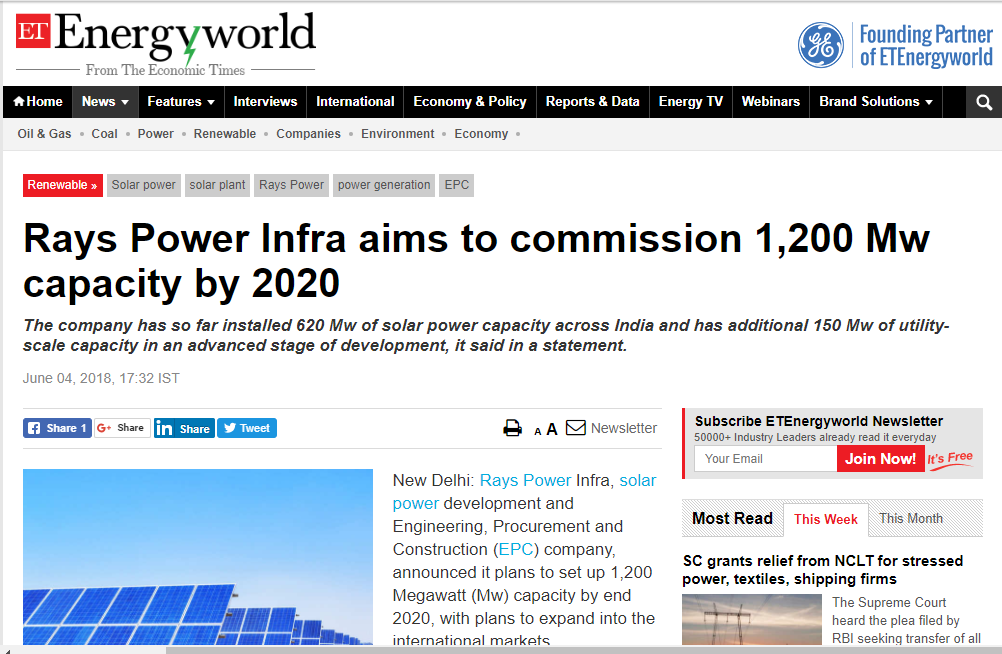
Task: Tweet this article via Twitter button
Action: coord(247,428)
